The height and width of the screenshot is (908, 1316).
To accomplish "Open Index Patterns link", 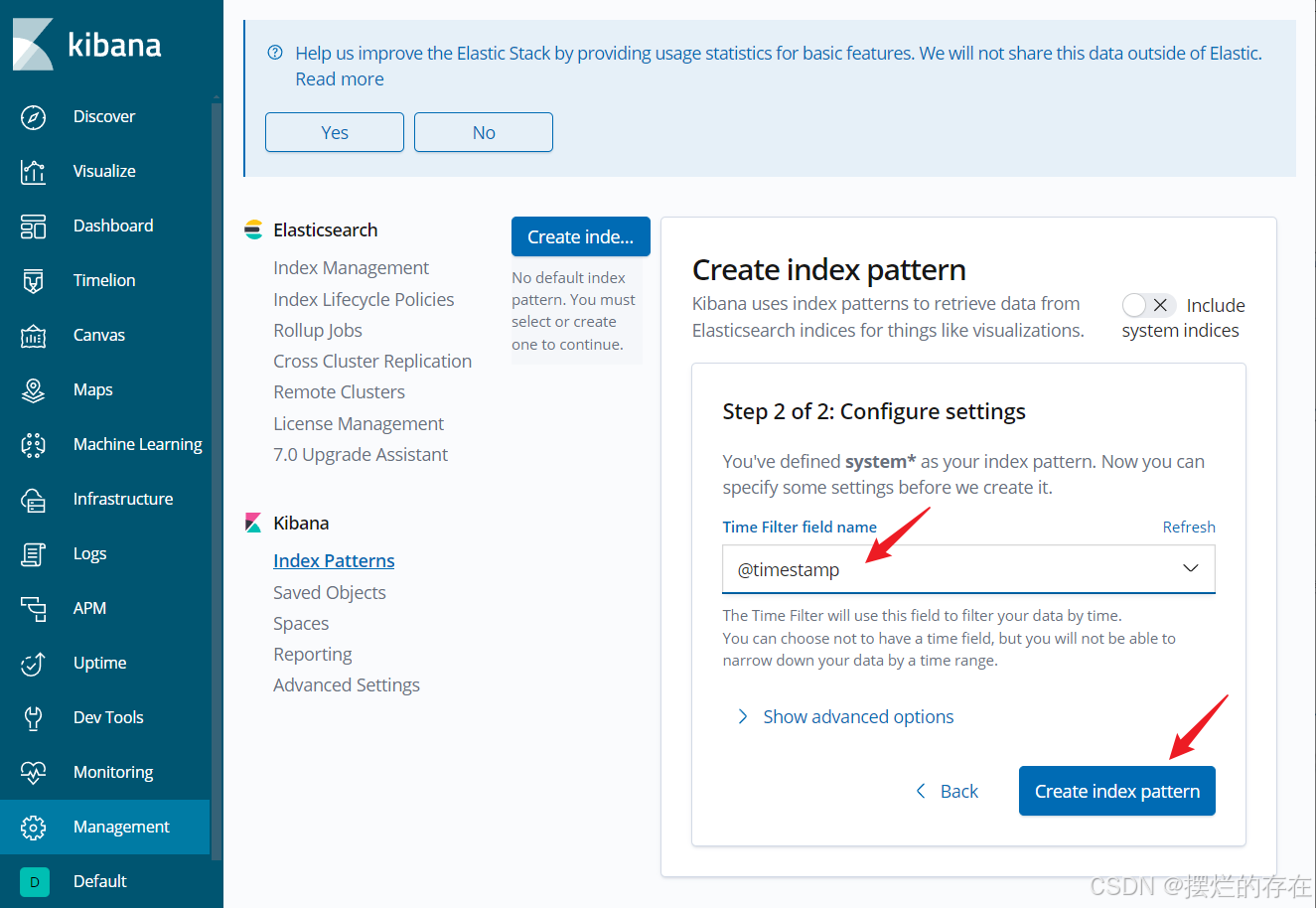I will 334,561.
